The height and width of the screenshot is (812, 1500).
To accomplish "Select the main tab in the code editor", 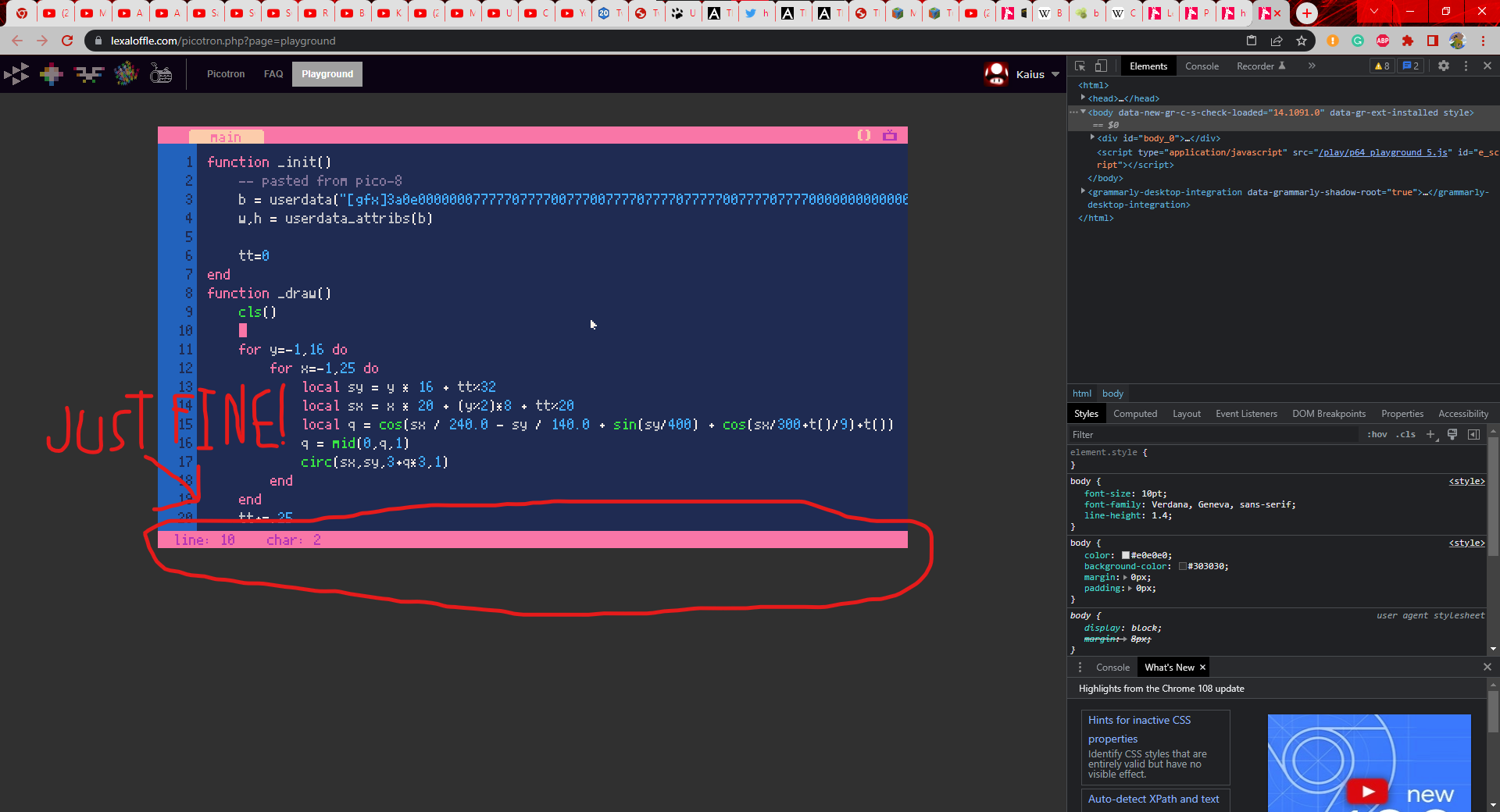I will tap(226, 137).
